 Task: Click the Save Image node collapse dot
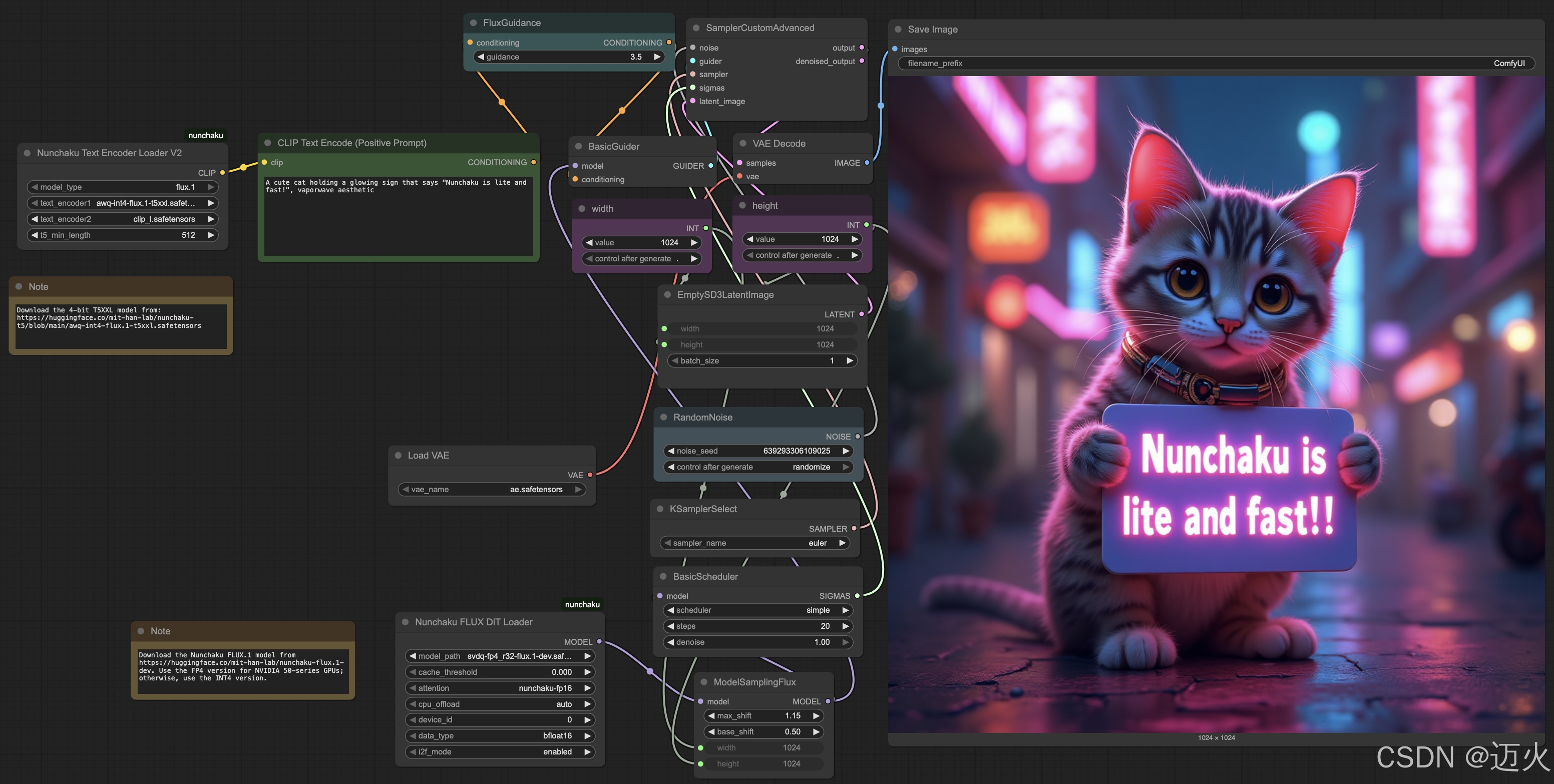[x=898, y=30]
